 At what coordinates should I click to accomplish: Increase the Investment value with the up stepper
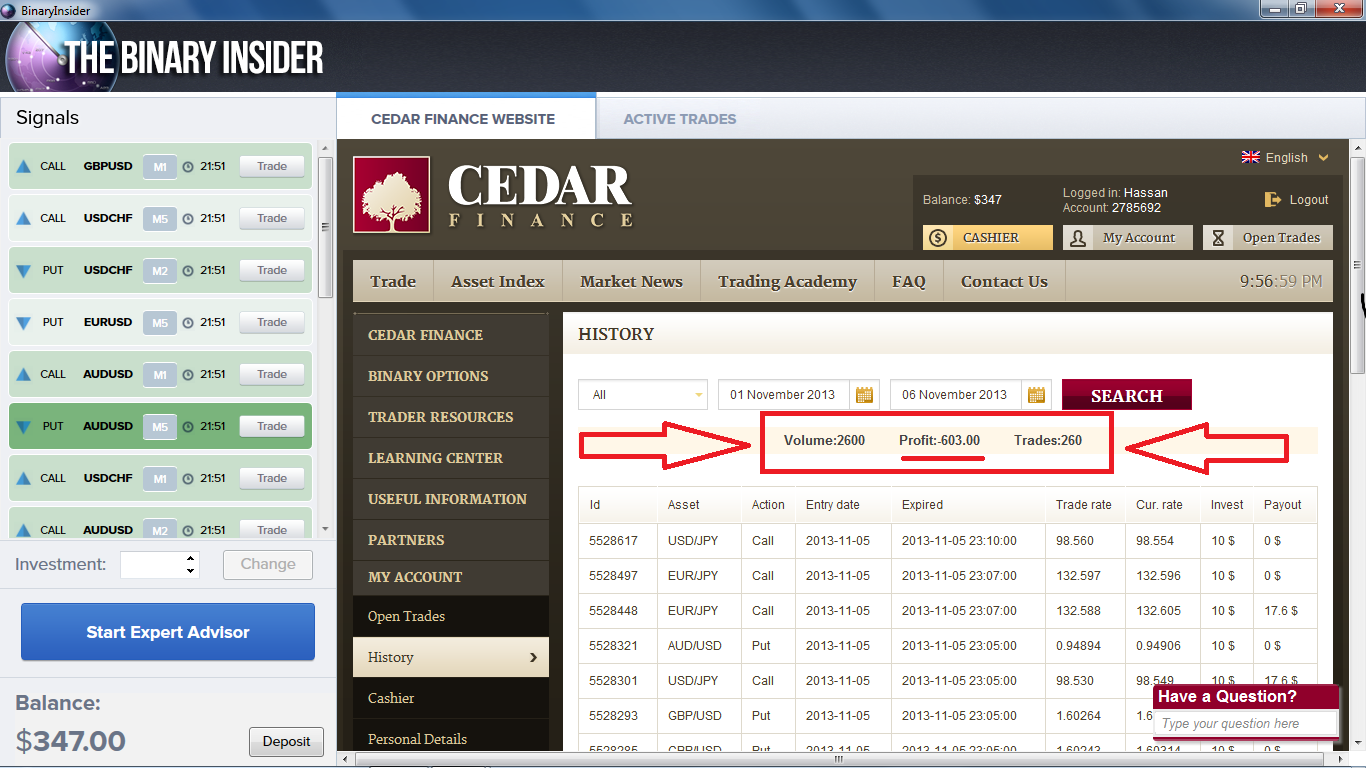coord(190,557)
